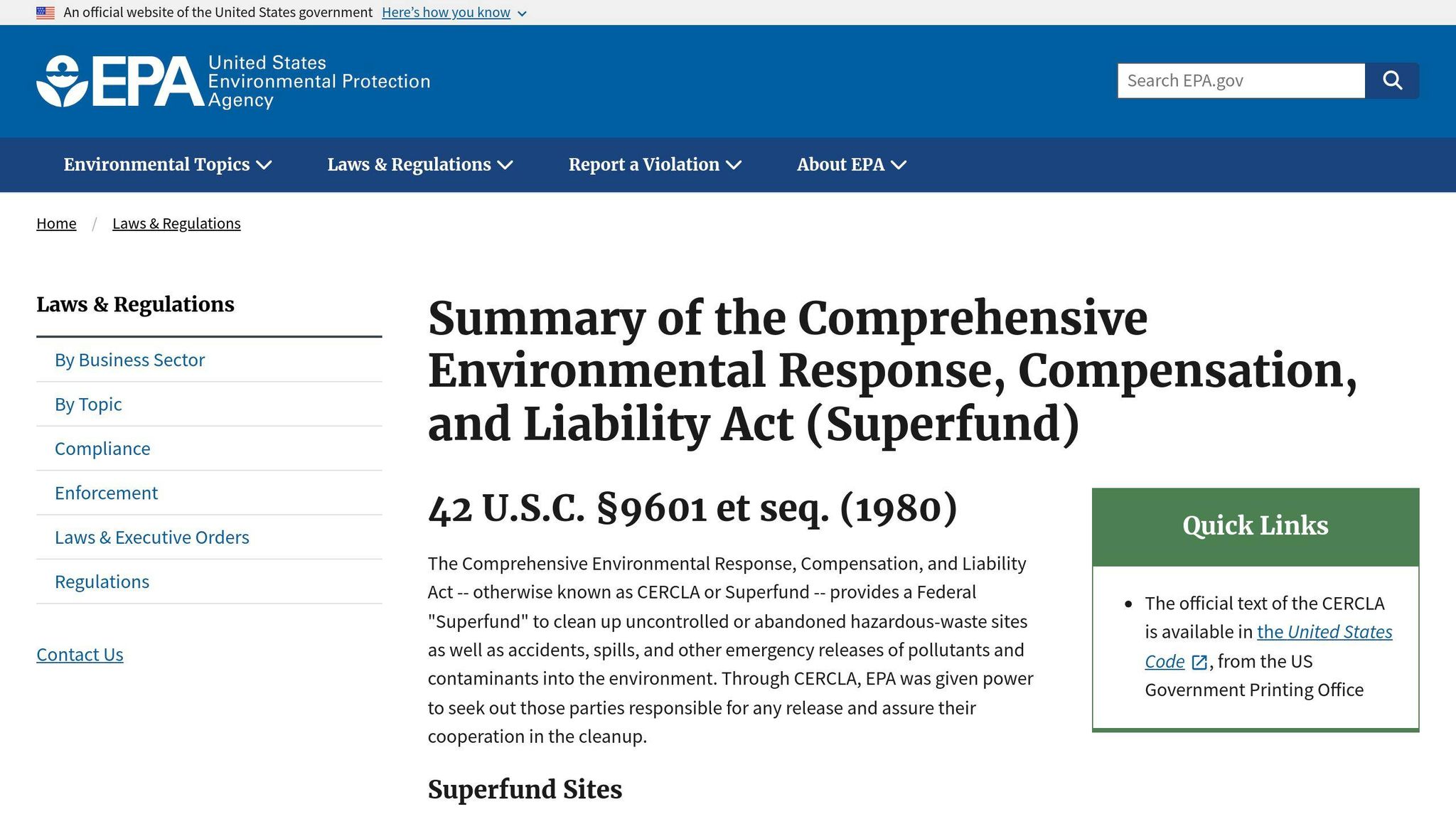Click the Laws & Regulations sidebar heading
1456x819 pixels.
tap(135, 304)
